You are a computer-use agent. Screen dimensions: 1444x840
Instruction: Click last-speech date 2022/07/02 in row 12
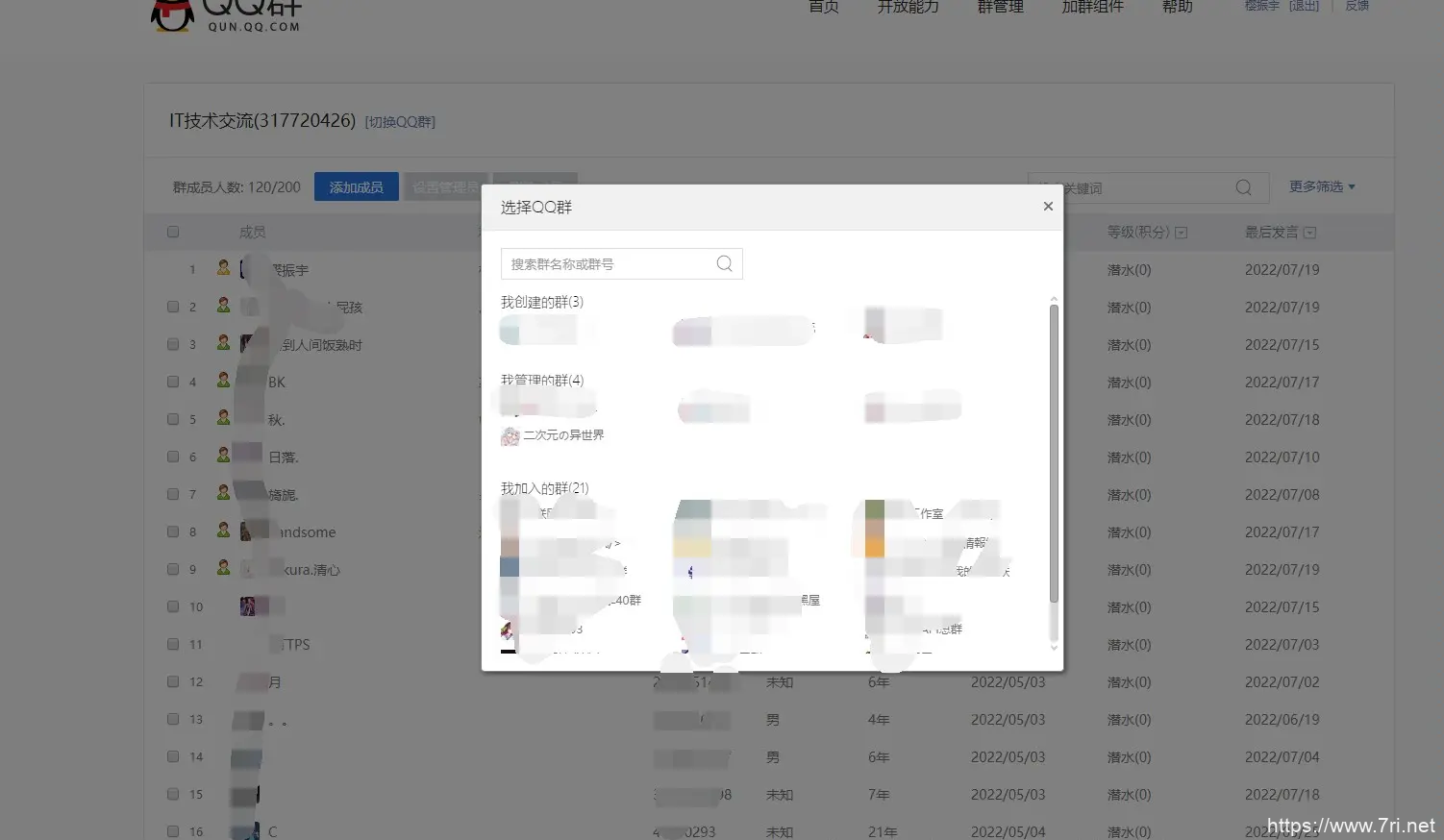(1282, 682)
